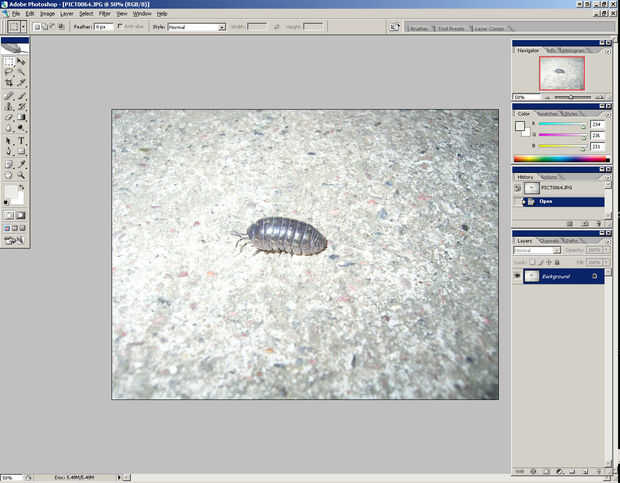Screen dimensions: 620x483
Task: Select the Shape tool
Action: [x=21, y=151]
